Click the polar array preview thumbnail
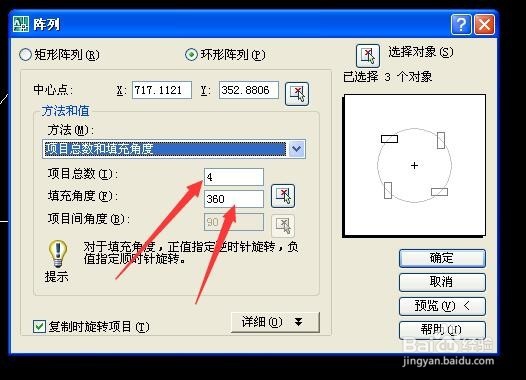The image size is (526, 380). coord(415,165)
